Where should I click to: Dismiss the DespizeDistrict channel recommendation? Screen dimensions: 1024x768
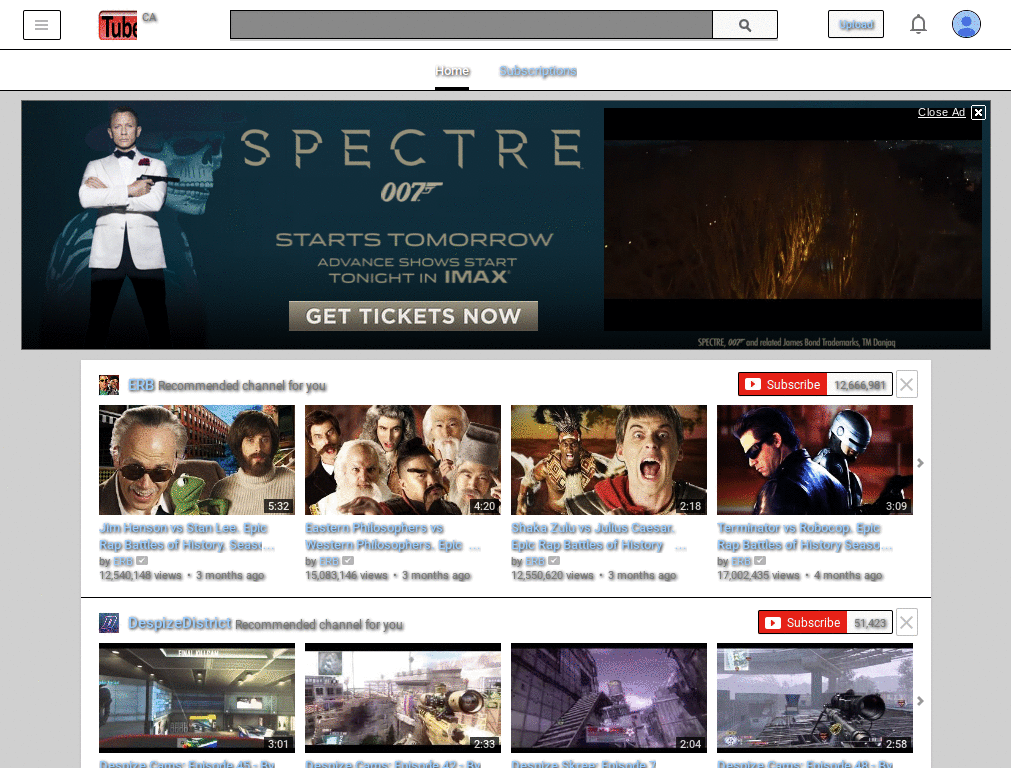(906, 622)
